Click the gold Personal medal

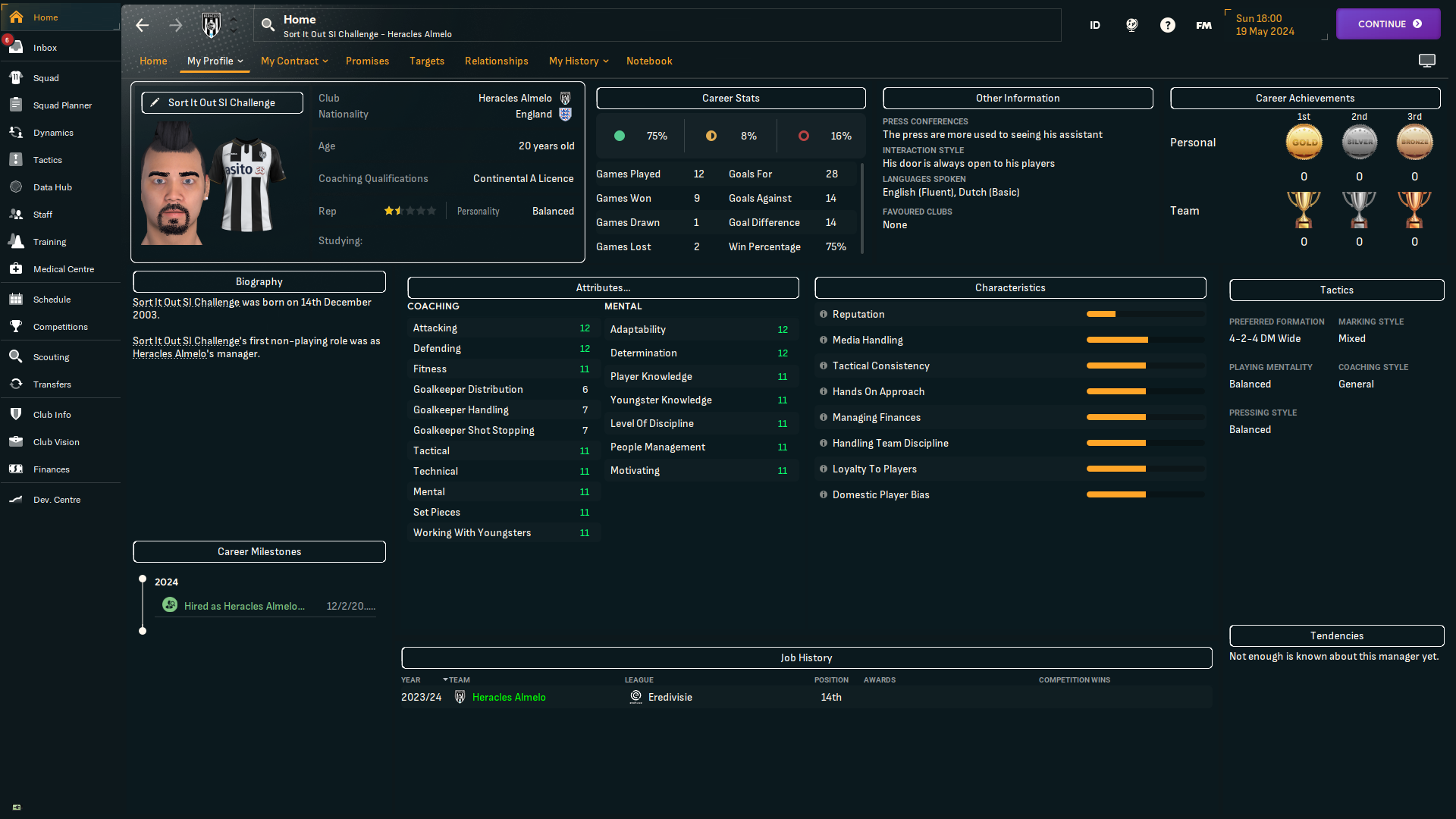[1304, 142]
